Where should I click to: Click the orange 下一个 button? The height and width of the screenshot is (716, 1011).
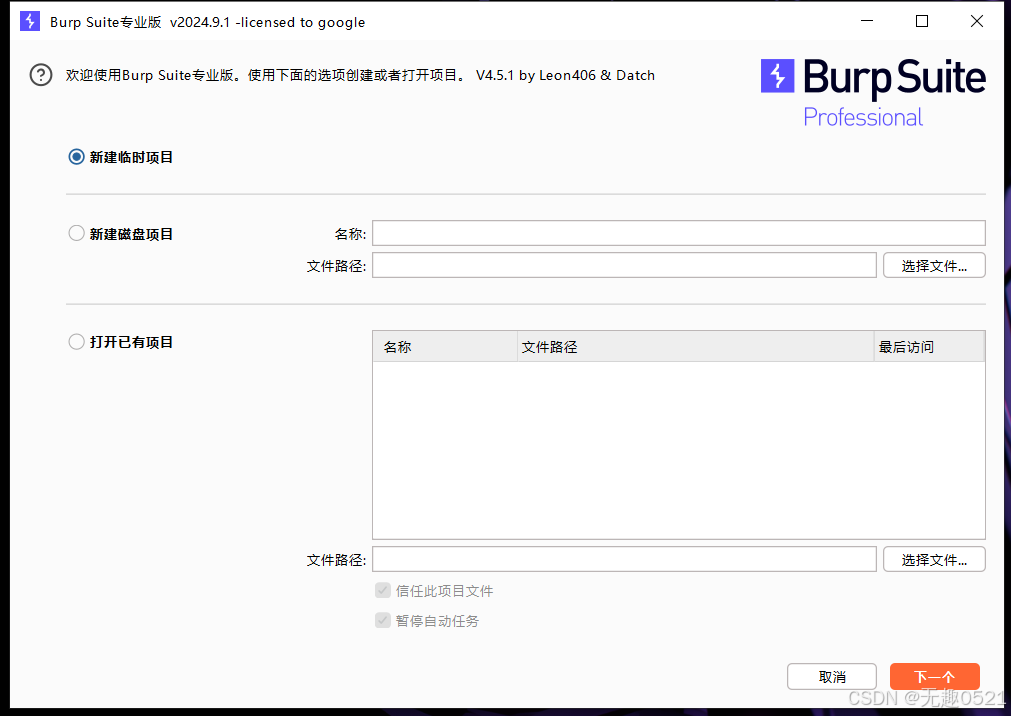coord(934,677)
